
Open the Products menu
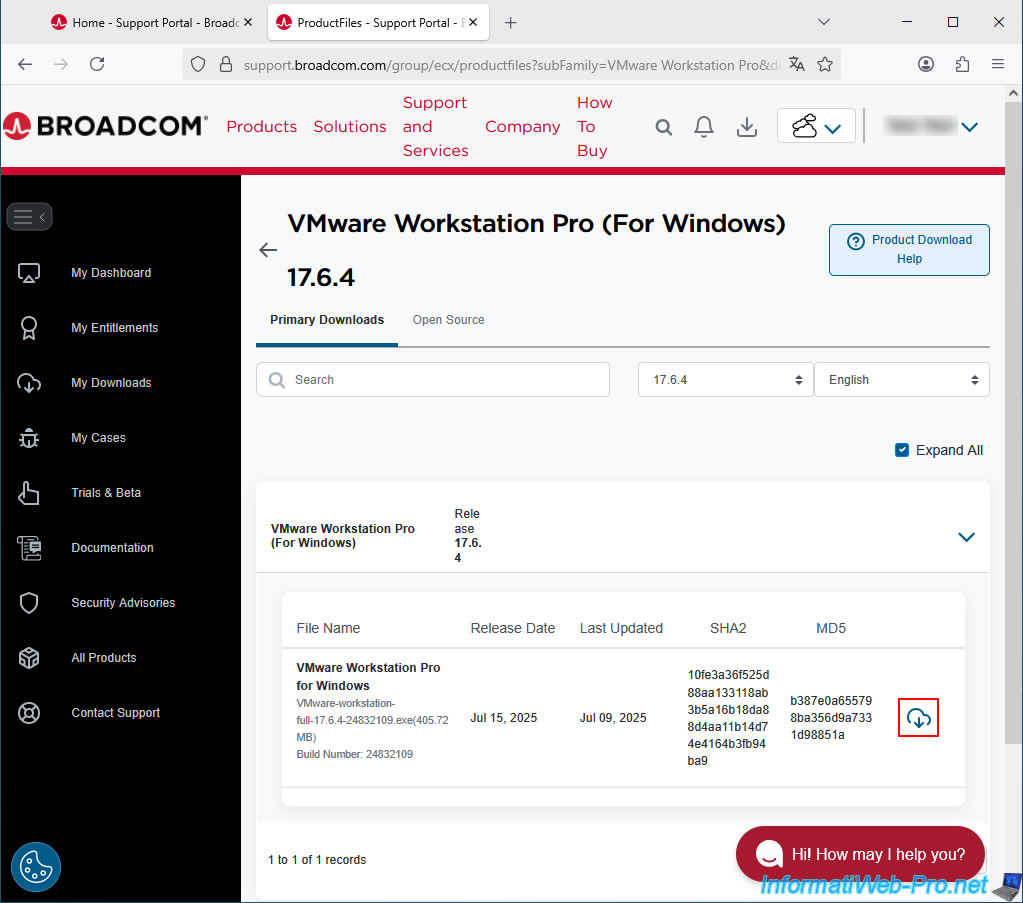(261, 127)
